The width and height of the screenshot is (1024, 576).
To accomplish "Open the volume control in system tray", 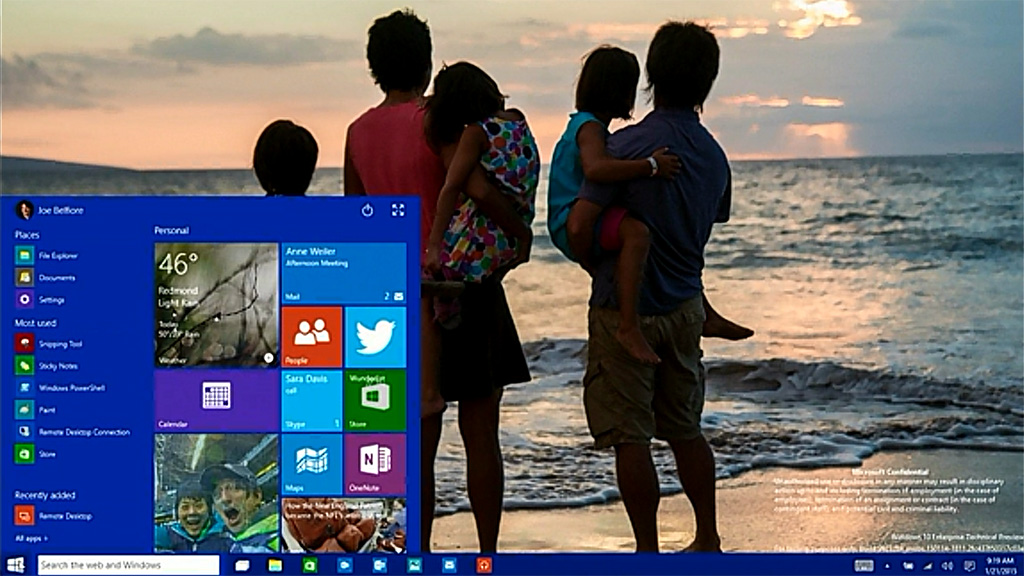I will pyautogui.click(x=945, y=566).
